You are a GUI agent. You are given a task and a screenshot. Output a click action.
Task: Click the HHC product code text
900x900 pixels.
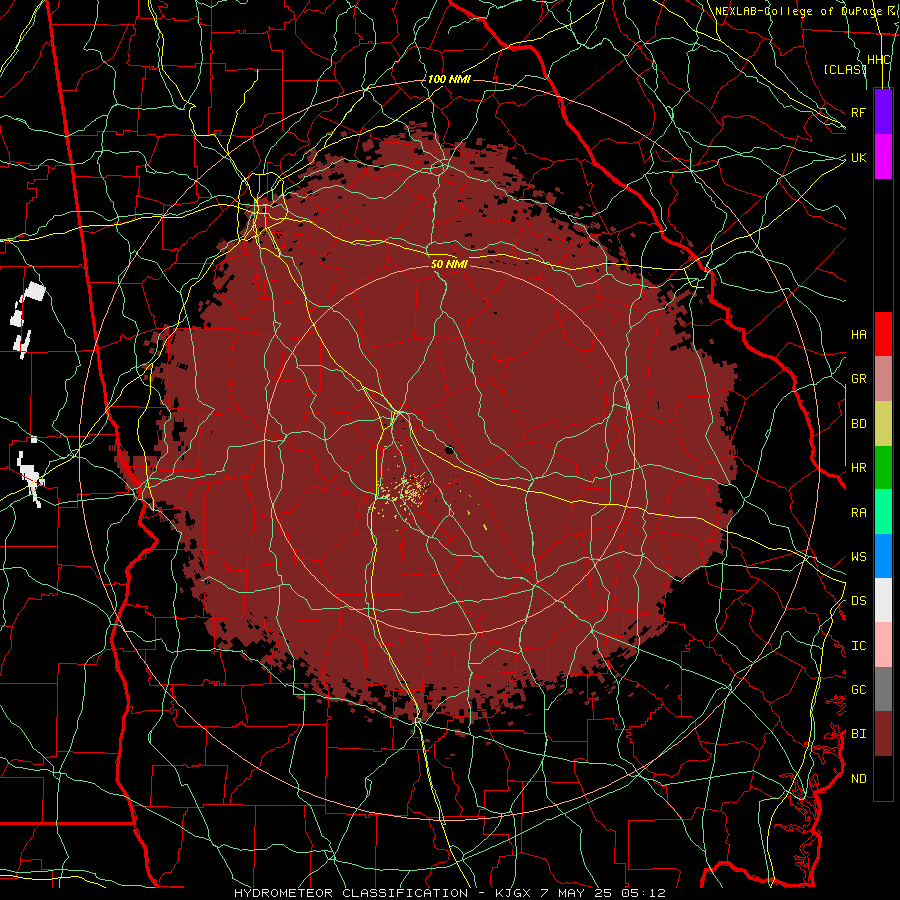pyautogui.click(x=878, y=60)
